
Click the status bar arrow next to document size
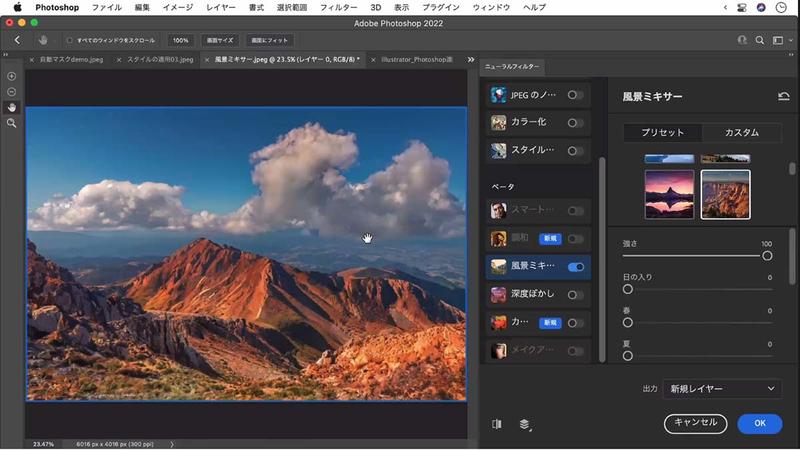point(172,444)
